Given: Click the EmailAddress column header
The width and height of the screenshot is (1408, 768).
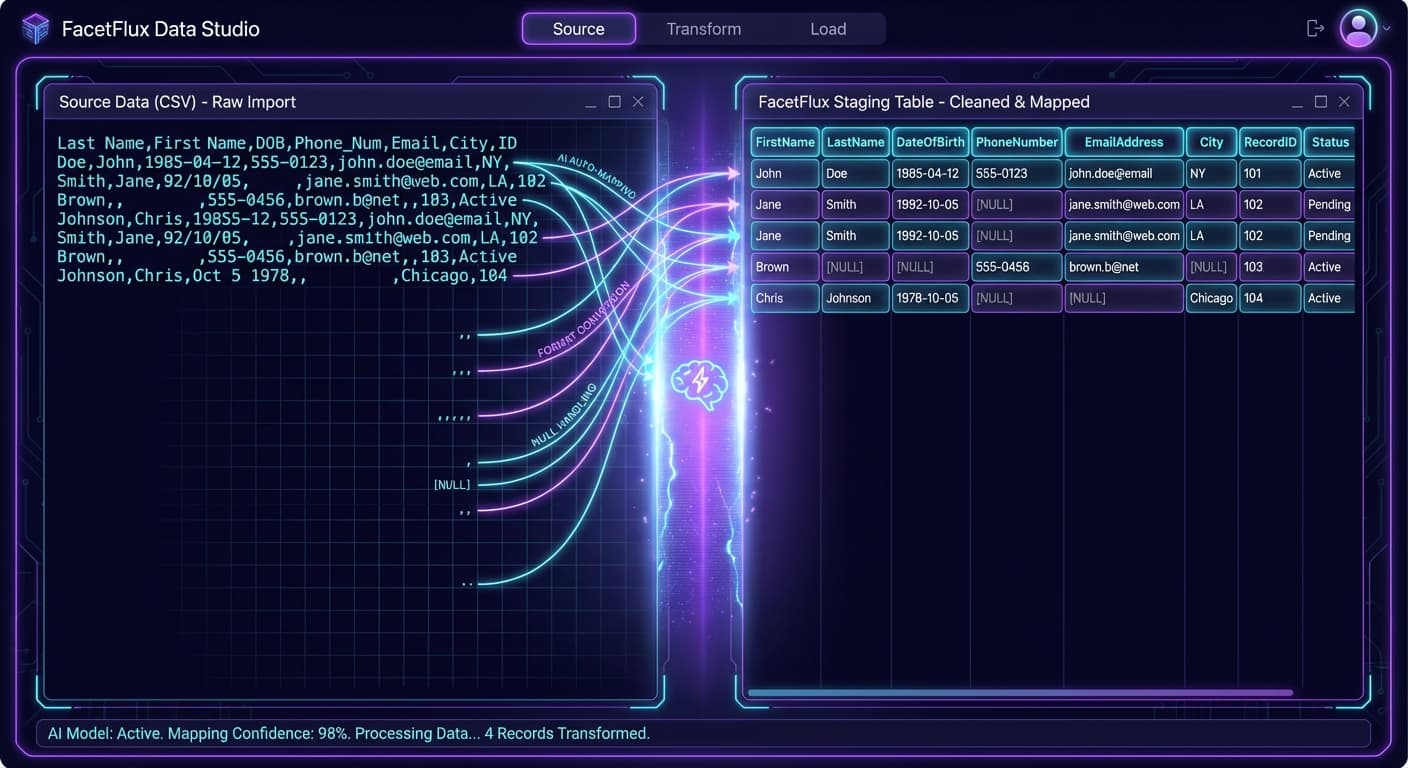Looking at the screenshot, I should 1123,141.
